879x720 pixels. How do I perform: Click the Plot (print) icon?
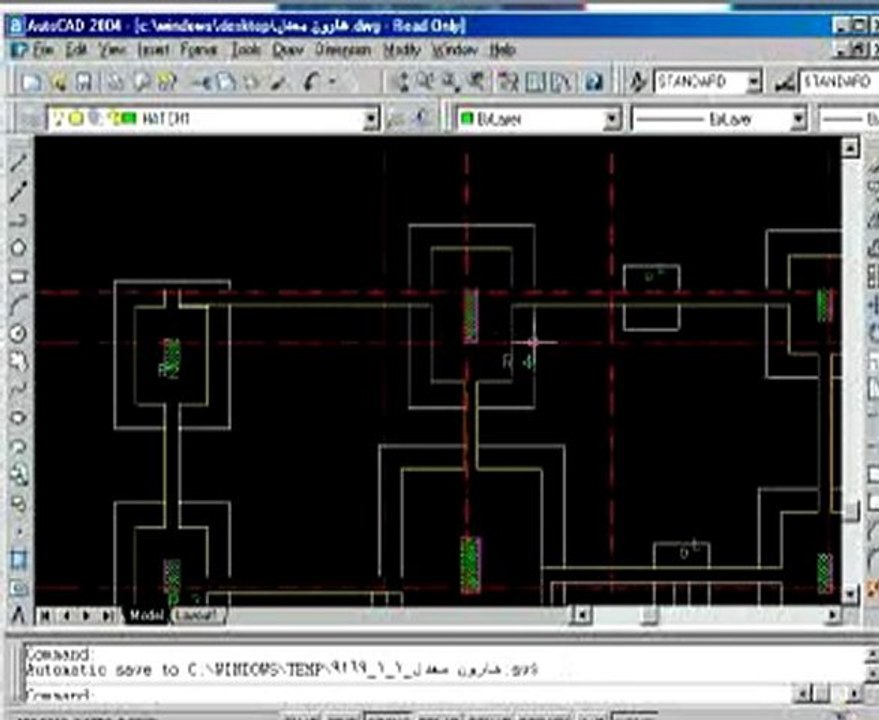[115, 82]
